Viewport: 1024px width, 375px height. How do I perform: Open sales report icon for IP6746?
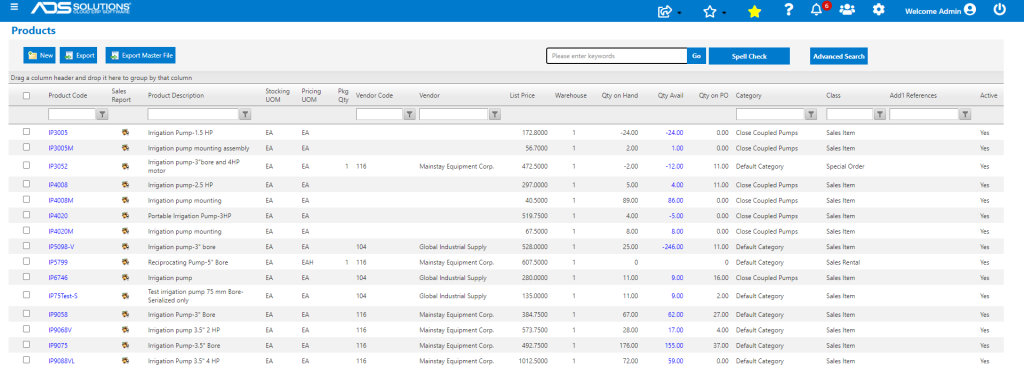pyautogui.click(x=125, y=278)
